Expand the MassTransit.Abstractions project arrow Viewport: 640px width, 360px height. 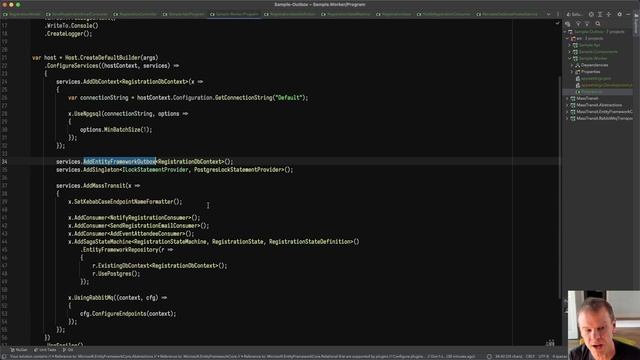tap(568, 105)
